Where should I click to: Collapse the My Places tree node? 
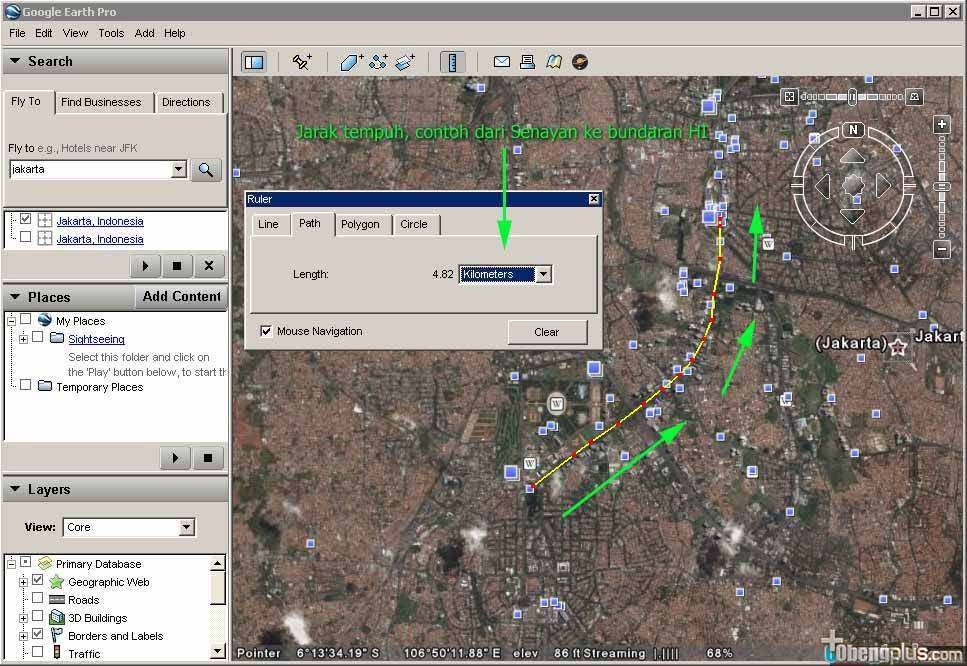click(11, 321)
